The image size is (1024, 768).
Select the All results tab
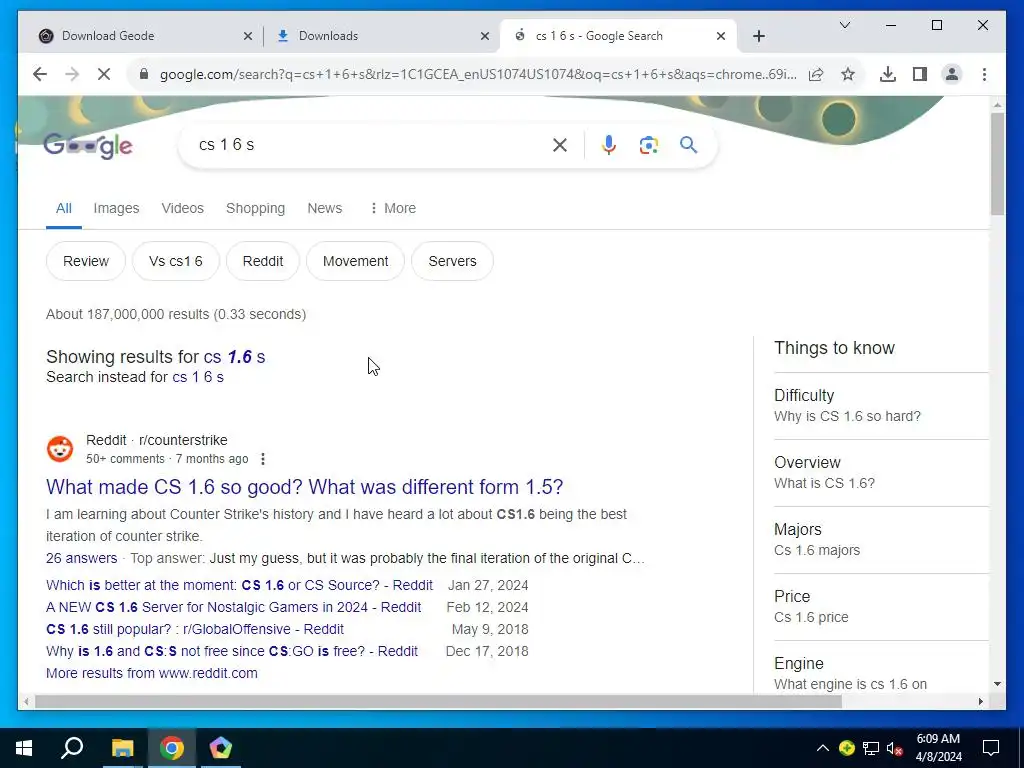click(63, 208)
